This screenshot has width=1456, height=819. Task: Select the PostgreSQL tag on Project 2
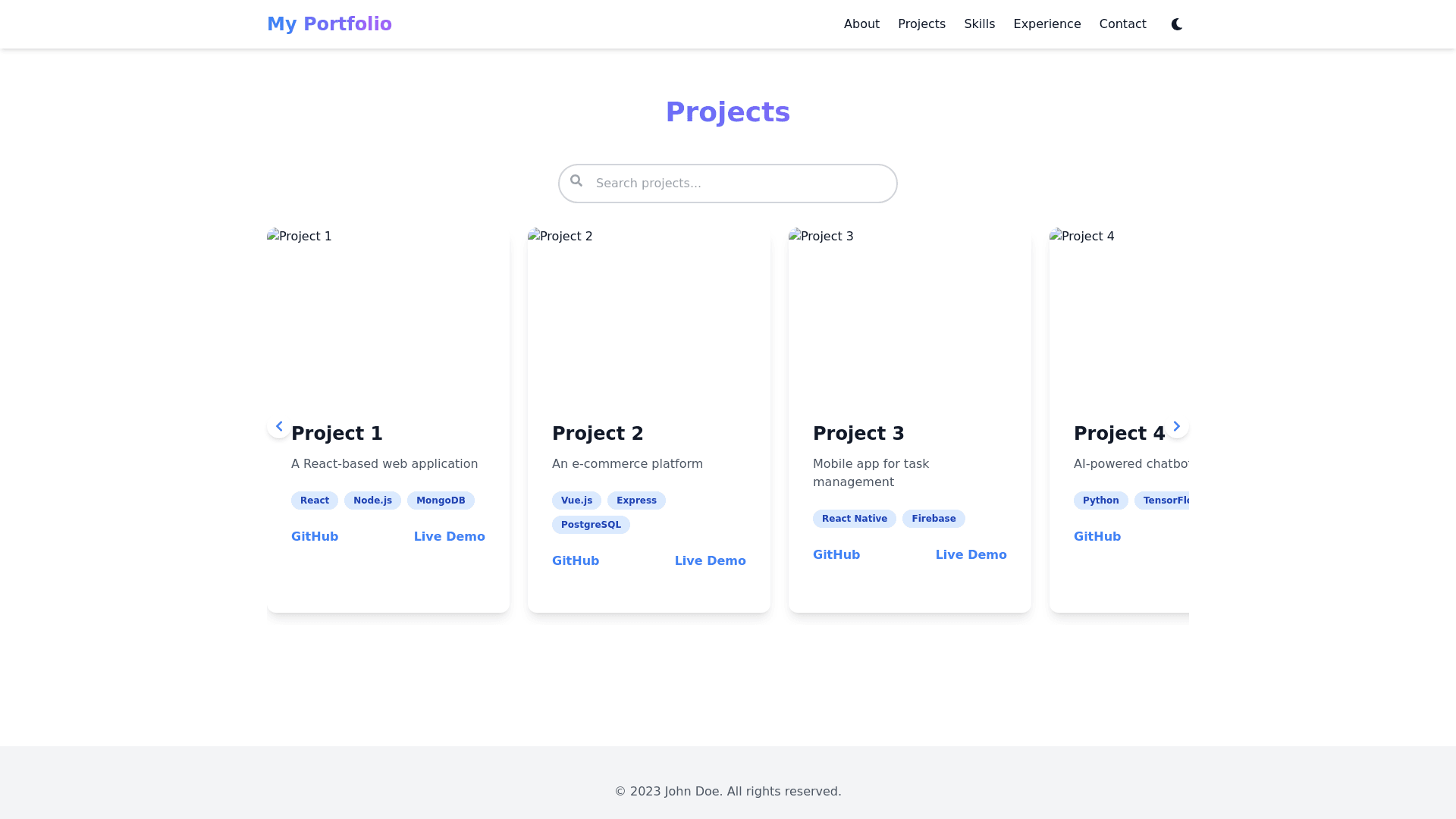point(591,525)
